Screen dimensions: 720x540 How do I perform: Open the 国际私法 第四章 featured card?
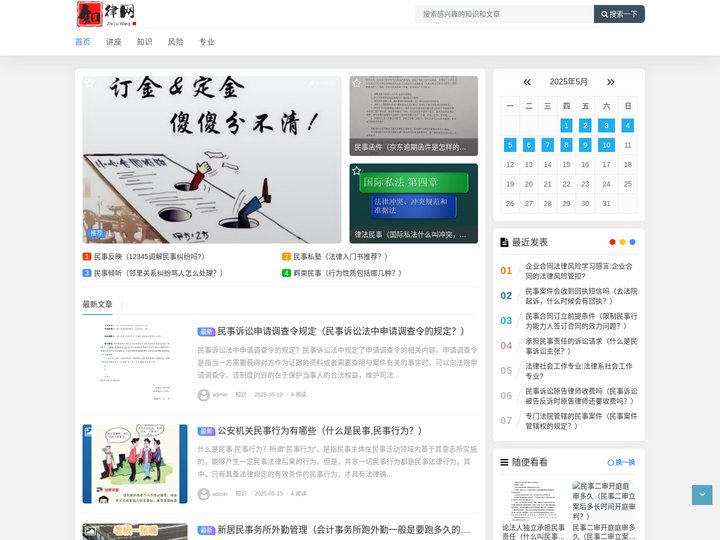pyautogui.click(x=413, y=203)
